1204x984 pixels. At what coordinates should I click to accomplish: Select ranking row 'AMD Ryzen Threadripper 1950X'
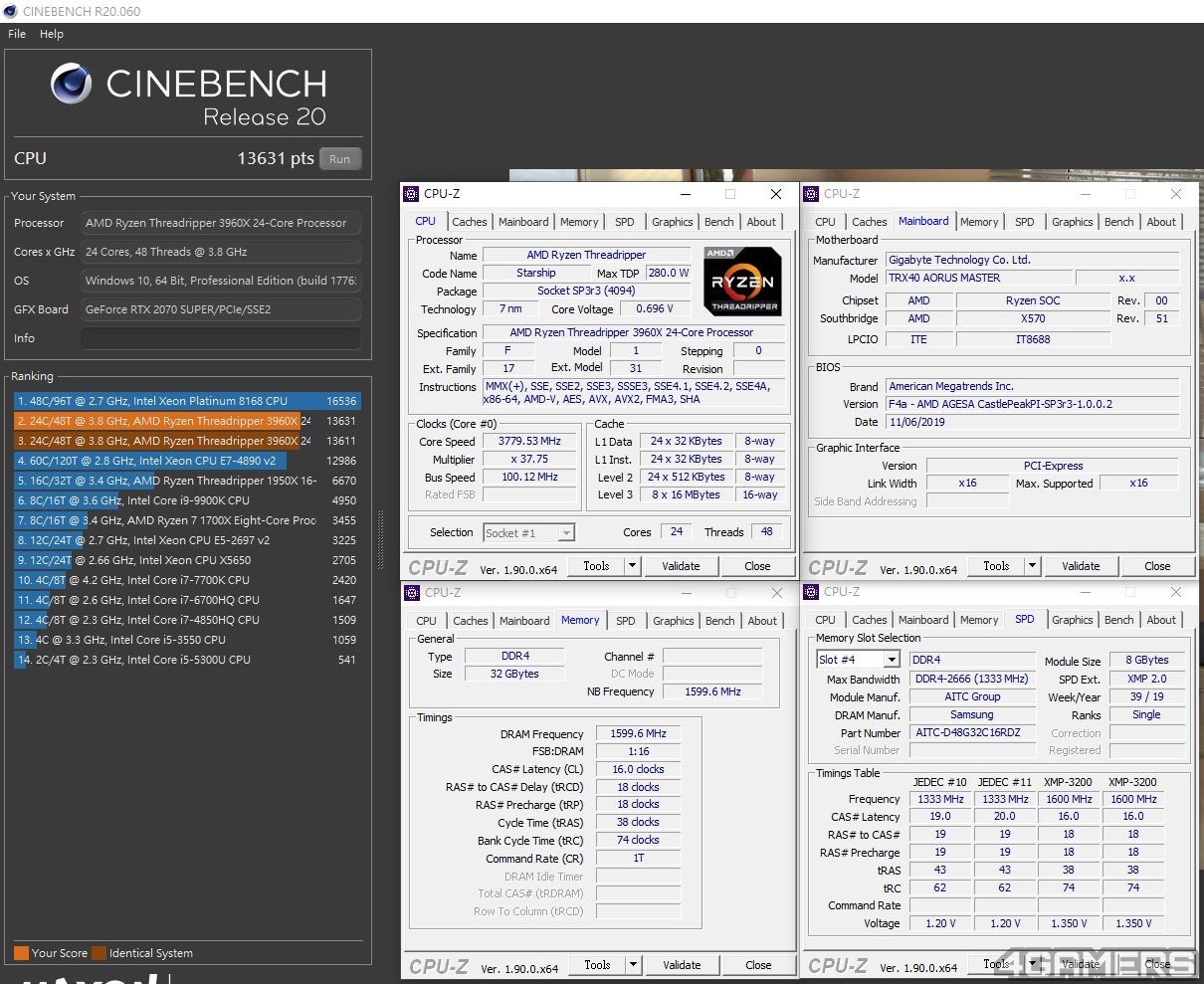(x=187, y=481)
